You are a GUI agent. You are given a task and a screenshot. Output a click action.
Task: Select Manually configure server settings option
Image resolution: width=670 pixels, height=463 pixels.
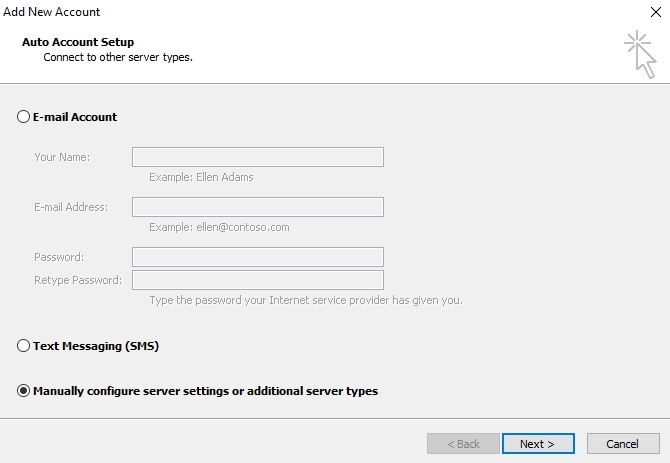24,391
